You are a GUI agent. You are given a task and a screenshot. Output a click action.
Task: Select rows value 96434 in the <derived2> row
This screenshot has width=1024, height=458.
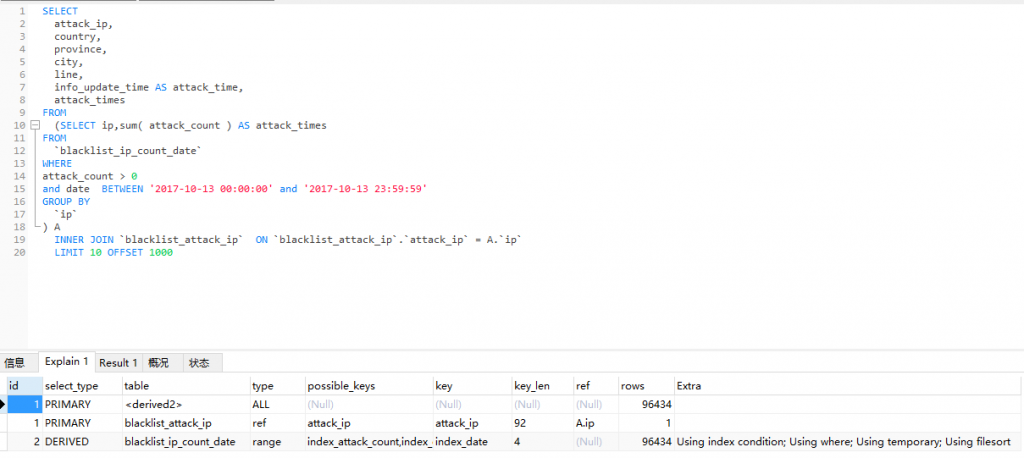coord(646,404)
